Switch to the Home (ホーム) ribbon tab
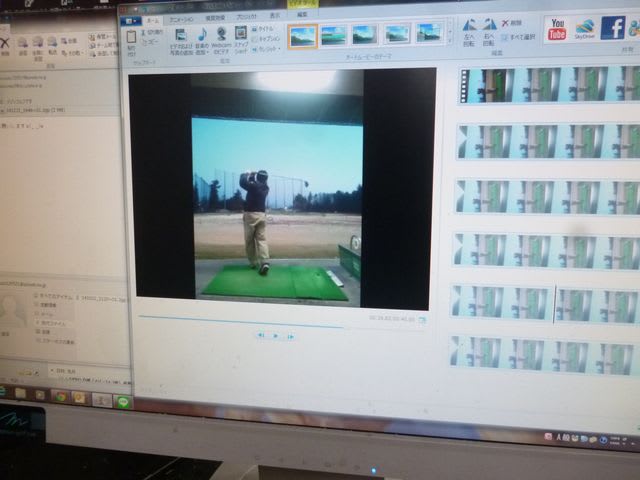 153,20
